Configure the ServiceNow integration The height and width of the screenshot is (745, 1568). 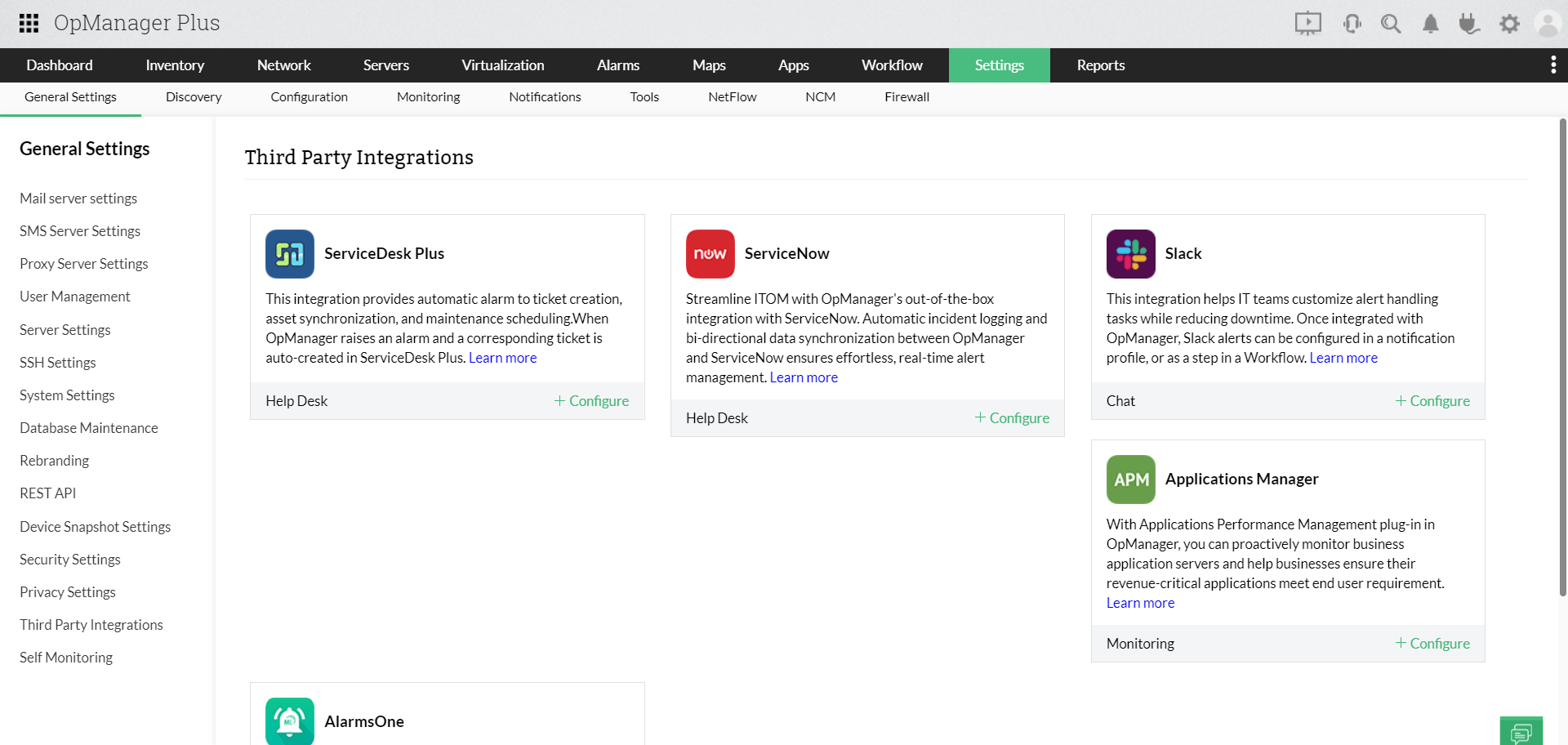click(x=1012, y=417)
